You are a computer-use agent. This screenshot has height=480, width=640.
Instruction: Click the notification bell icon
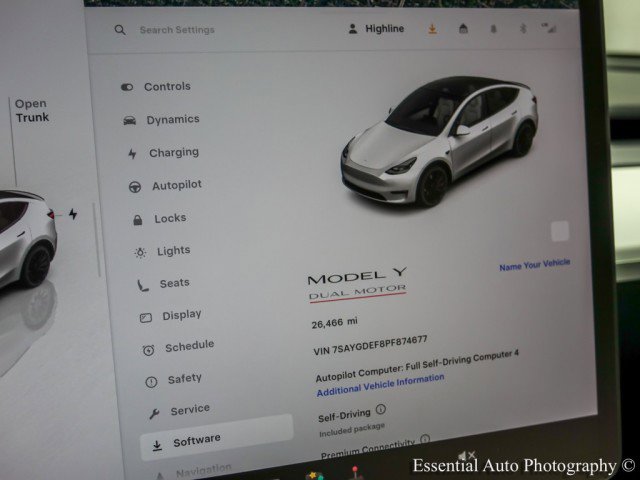click(x=493, y=29)
